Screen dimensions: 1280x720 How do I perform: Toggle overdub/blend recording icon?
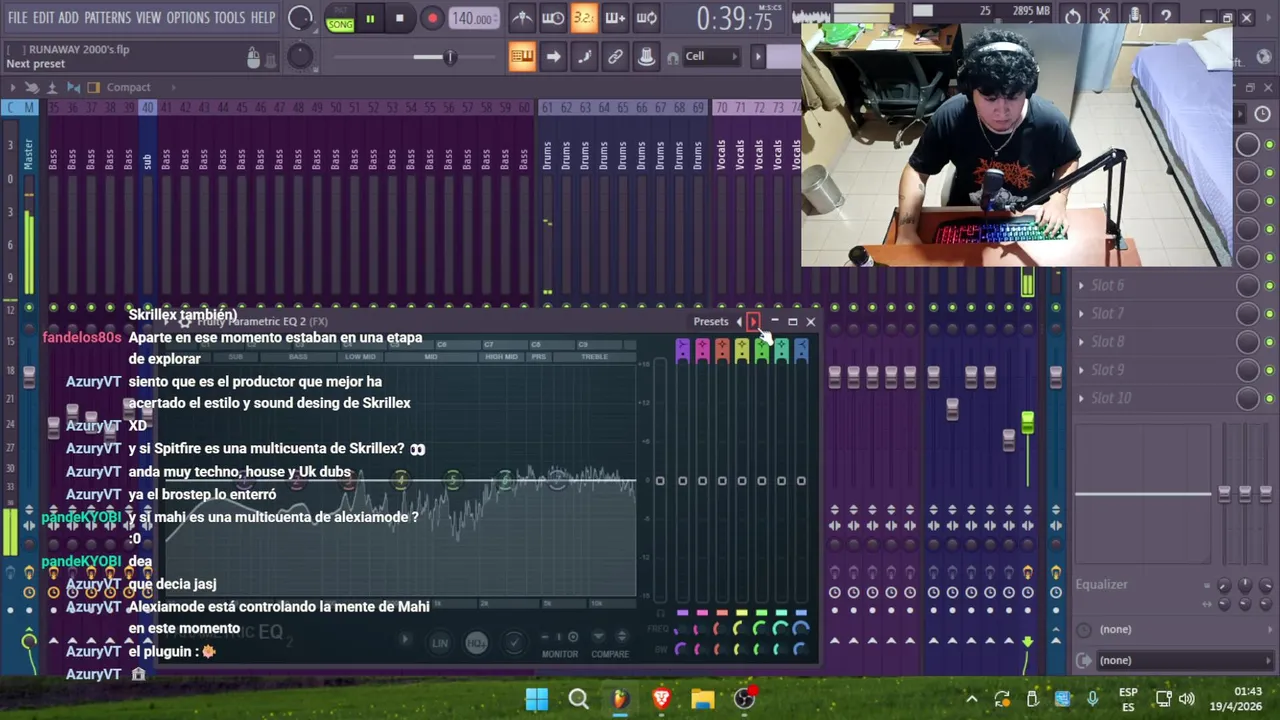click(615, 18)
